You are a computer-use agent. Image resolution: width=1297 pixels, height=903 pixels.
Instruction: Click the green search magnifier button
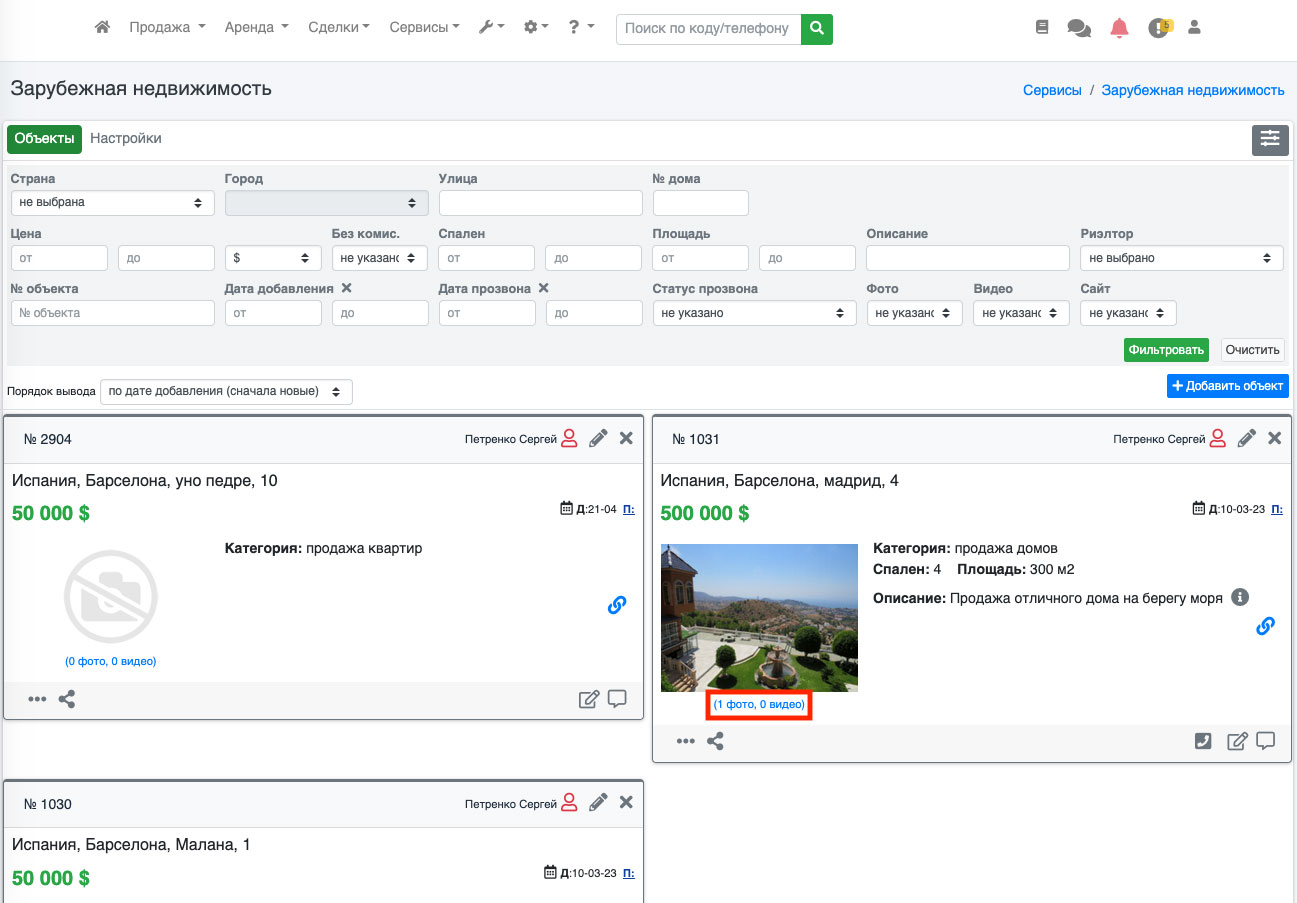[x=817, y=28]
